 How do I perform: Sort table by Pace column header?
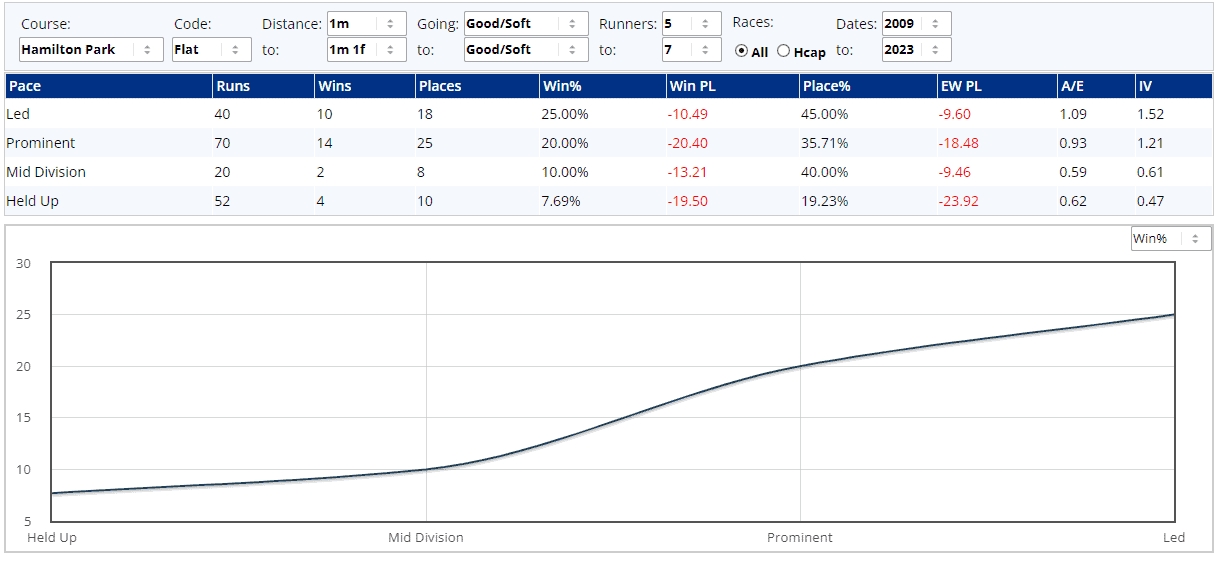(25, 86)
